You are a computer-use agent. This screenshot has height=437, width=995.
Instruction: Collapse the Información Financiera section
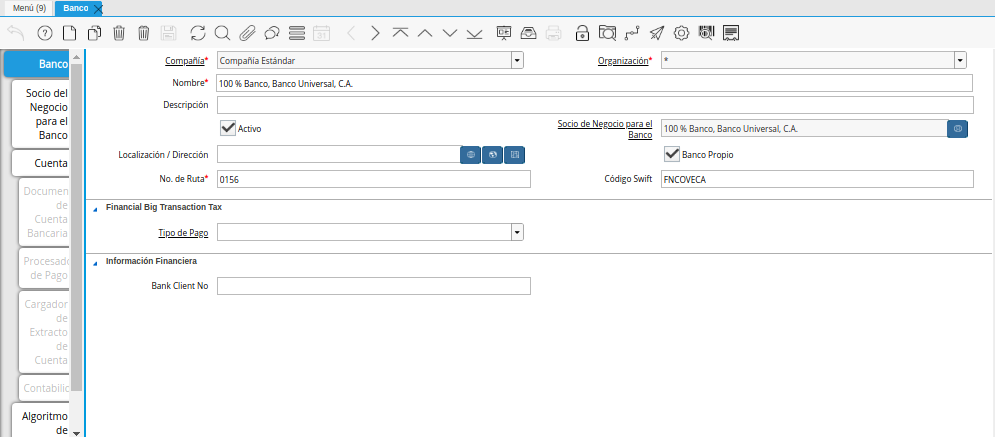[95, 262]
